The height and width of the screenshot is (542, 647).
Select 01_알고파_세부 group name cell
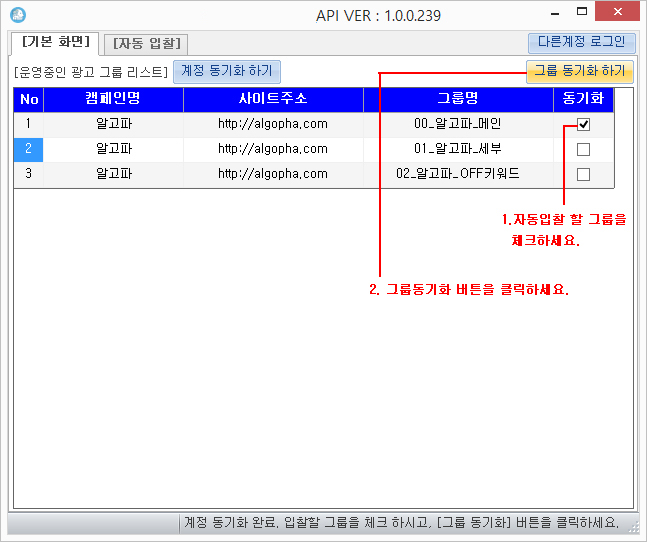pyautogui.click(x=458, y=149)
